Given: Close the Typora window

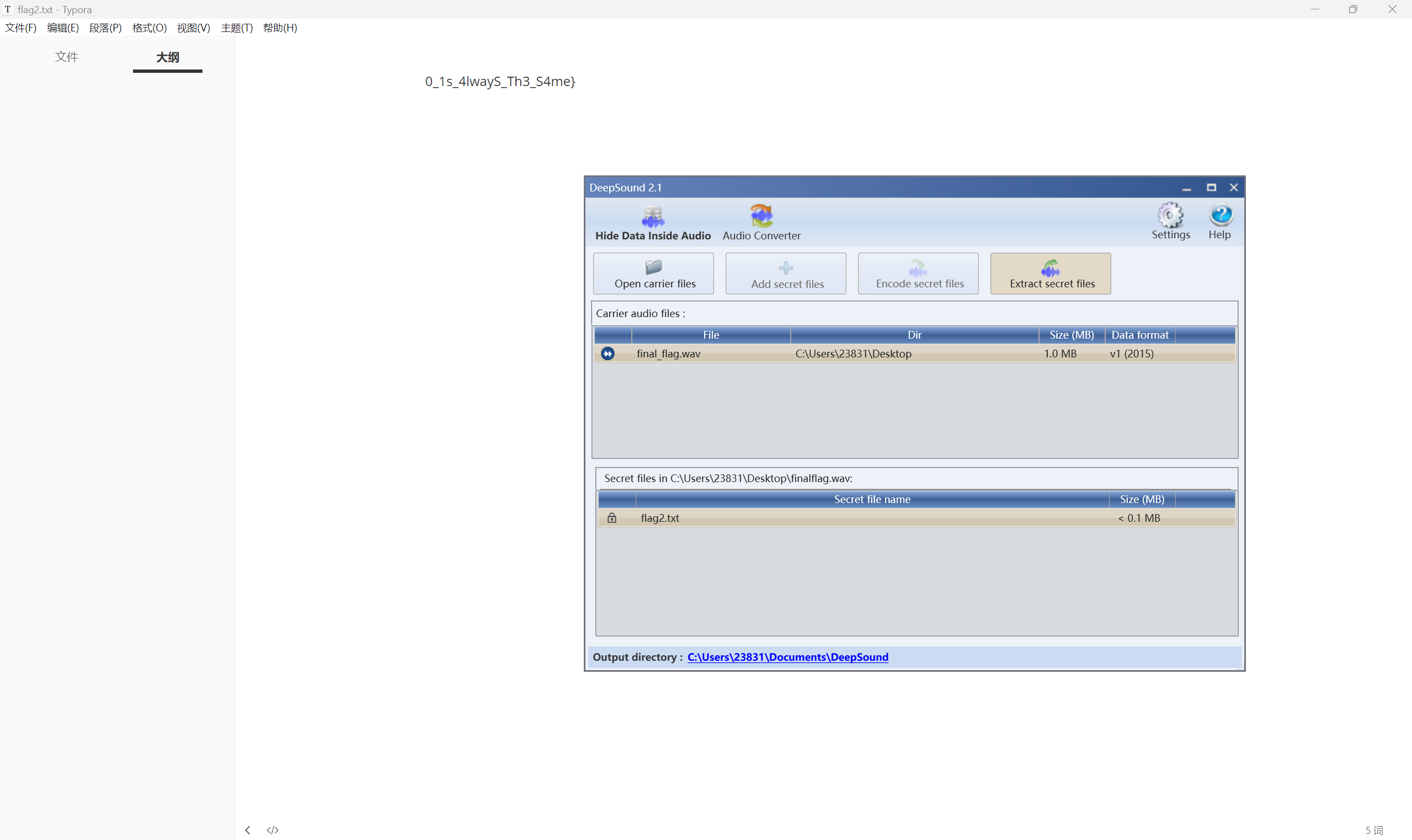Looking at the screenshot, I should pyautogui.click(x=1392, y=9).
